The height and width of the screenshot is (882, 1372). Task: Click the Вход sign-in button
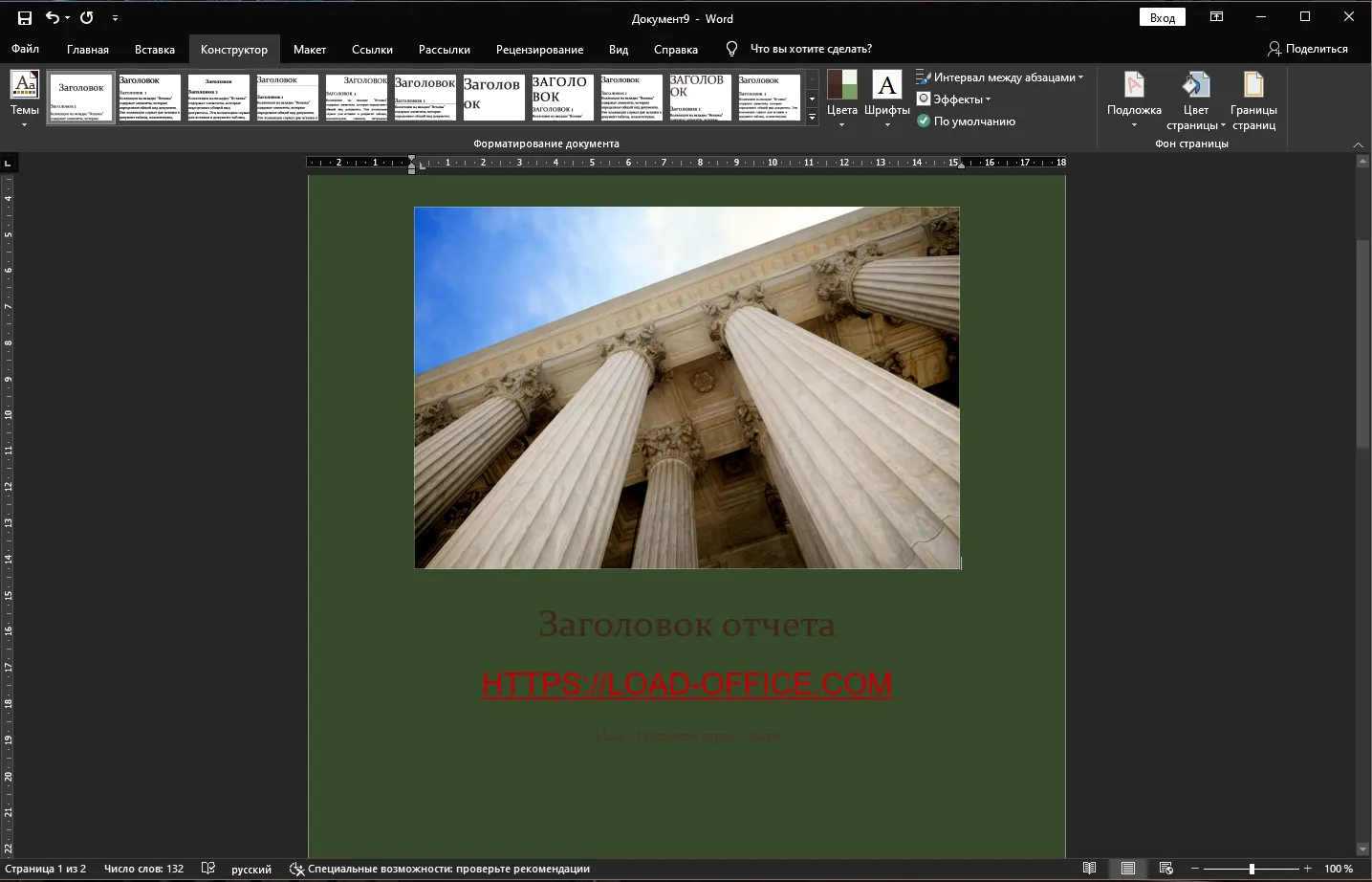(x=1162, y=17)
